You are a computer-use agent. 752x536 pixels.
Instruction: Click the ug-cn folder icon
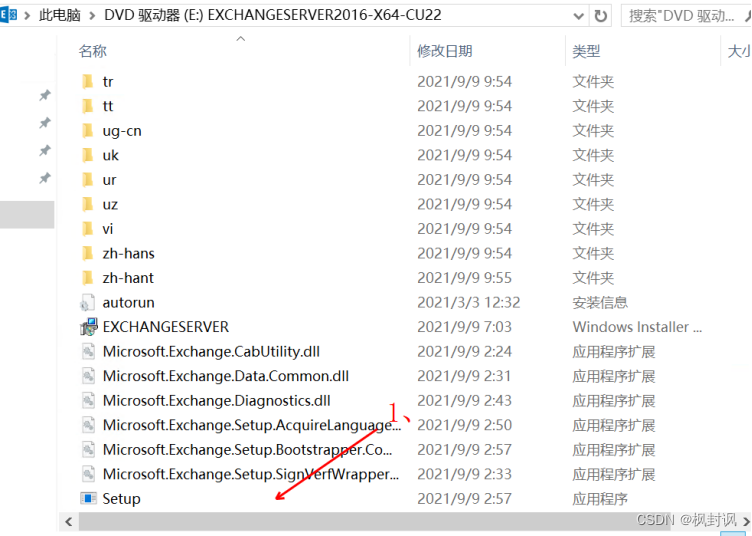coord(88,130)
